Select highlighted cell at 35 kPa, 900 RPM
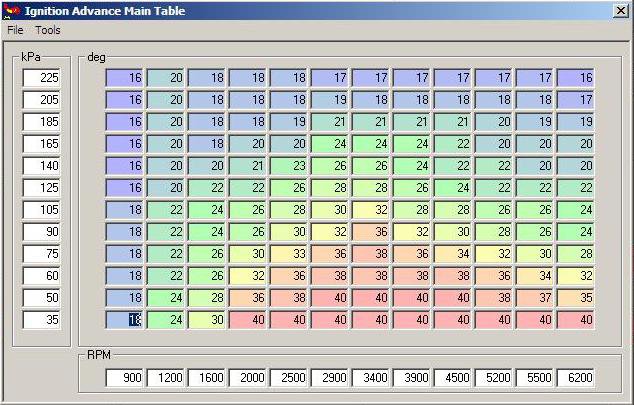The image size is (634, 405). [125, 320]
